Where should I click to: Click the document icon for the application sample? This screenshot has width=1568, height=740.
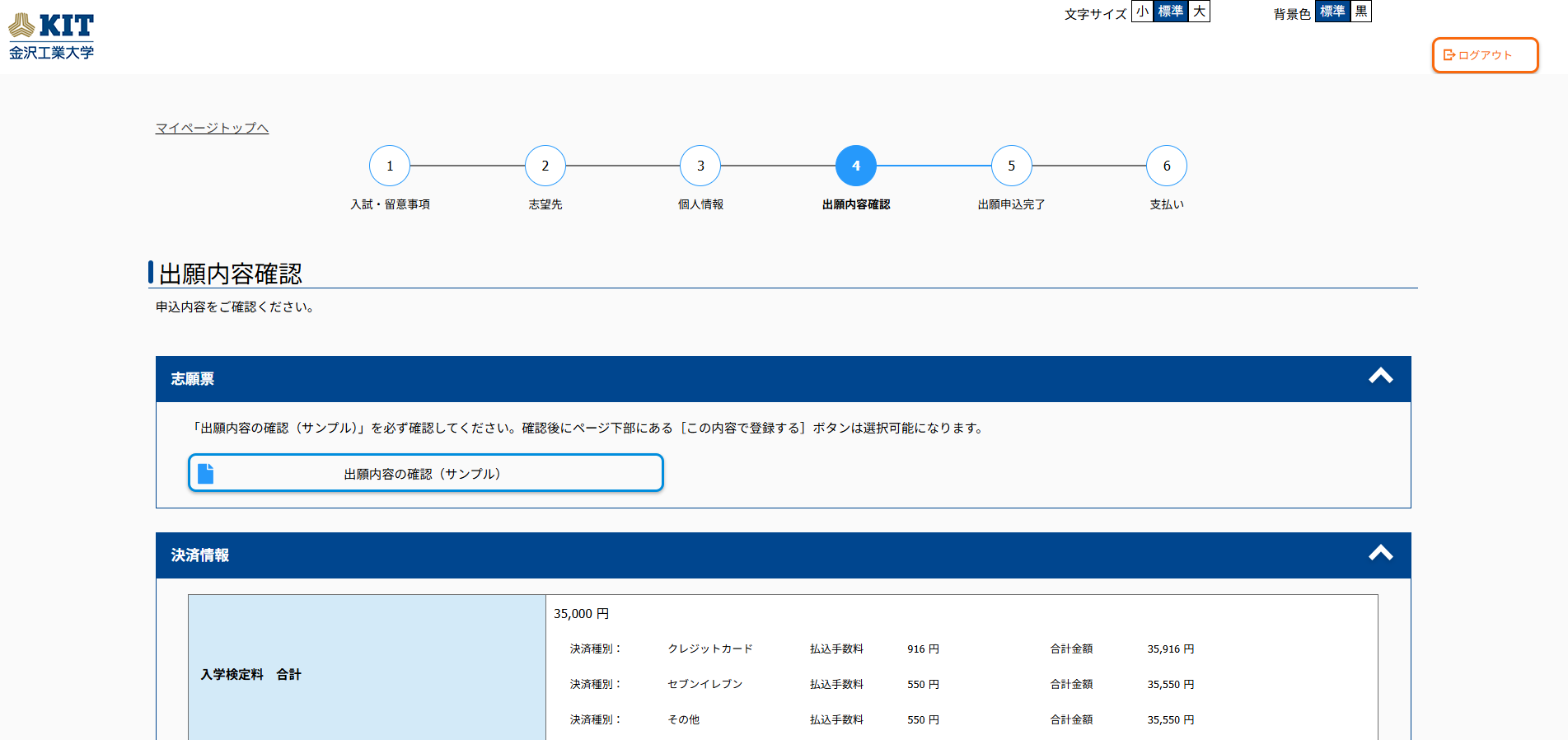tap(206, 473)
